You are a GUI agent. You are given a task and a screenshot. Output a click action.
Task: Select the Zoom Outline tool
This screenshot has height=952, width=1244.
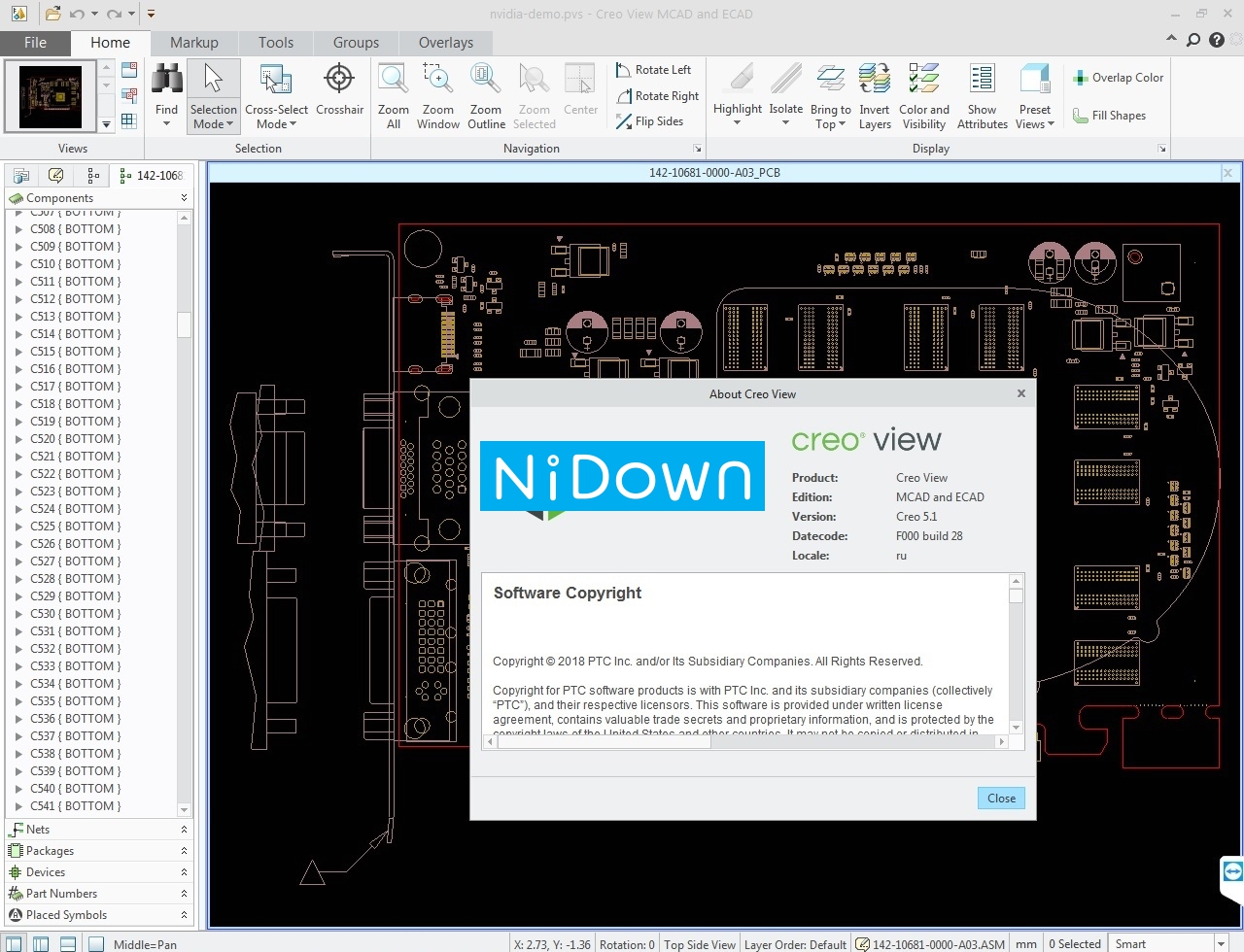[x=486, y=96]
